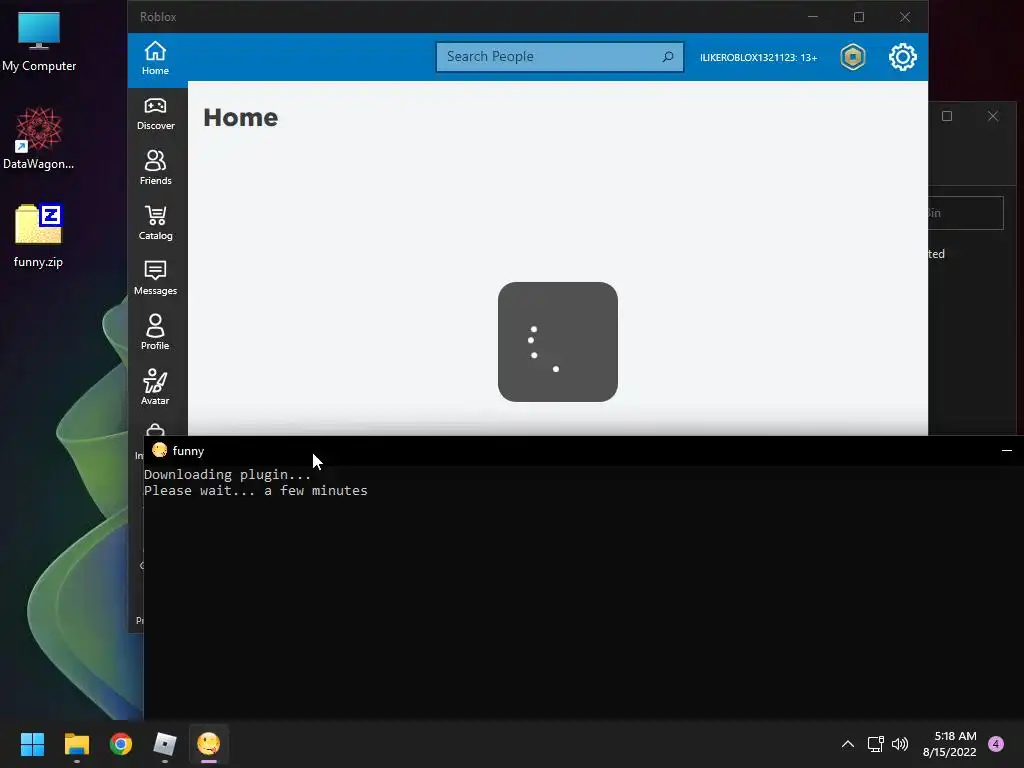Maximize the Roblox window
Screen dimensions: 1024x768
point(859,17)
